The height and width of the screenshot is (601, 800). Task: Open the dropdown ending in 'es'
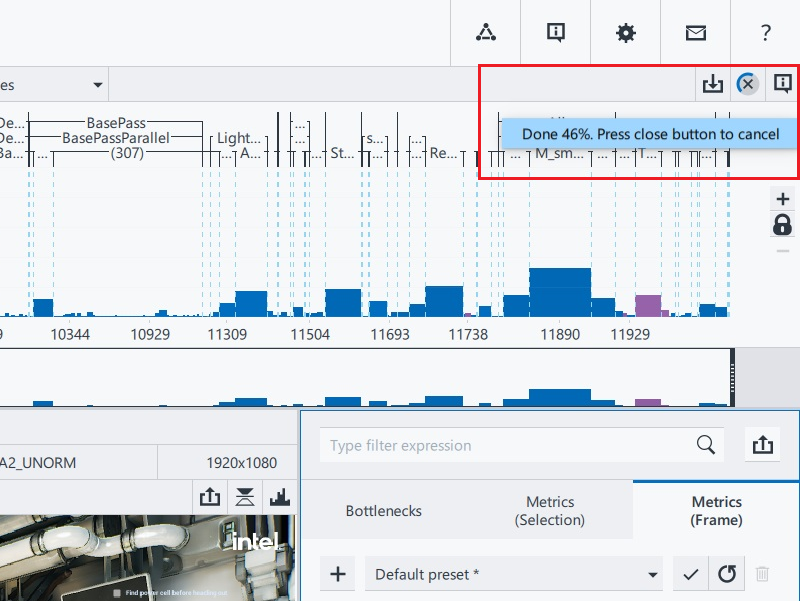pos(54,85)
